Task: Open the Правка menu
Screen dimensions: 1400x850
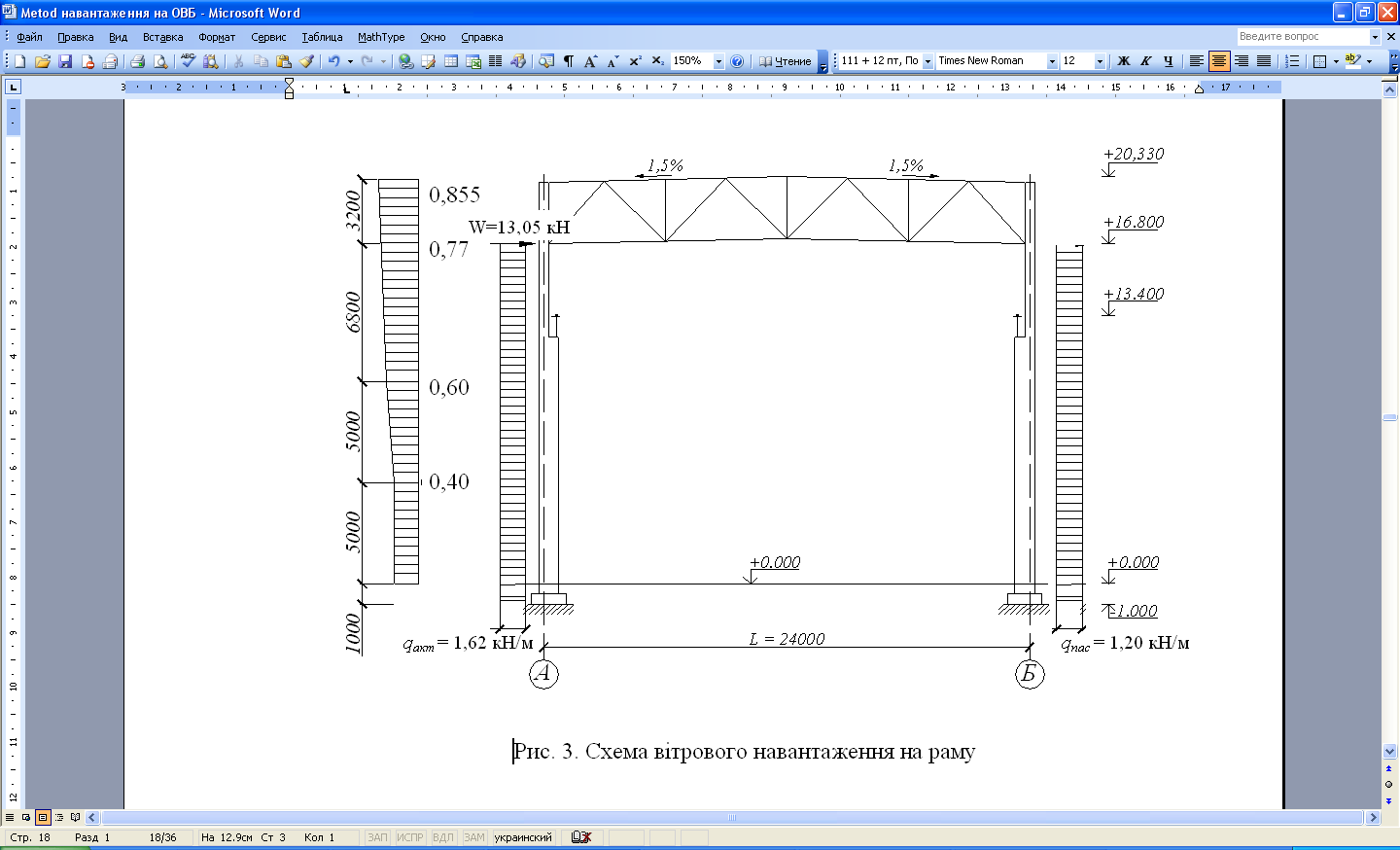Action: [x=75, y=37]
